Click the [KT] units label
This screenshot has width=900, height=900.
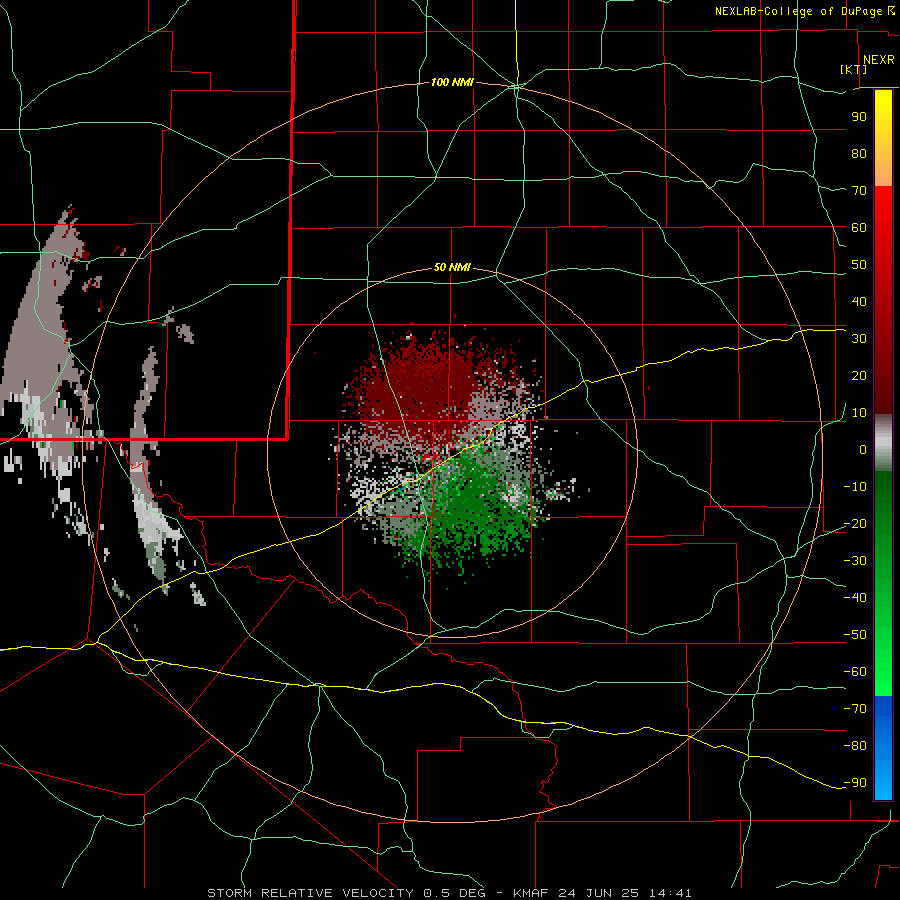point(854,69)
